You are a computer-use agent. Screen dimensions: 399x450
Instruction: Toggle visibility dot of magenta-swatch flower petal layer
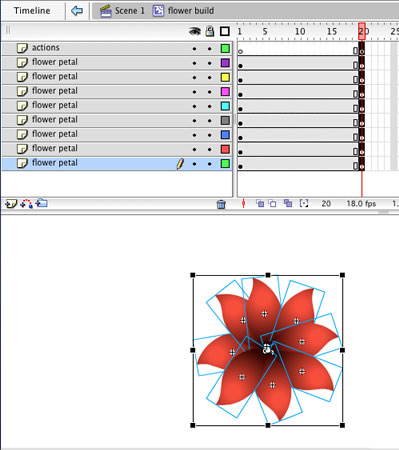click(194, 92)
